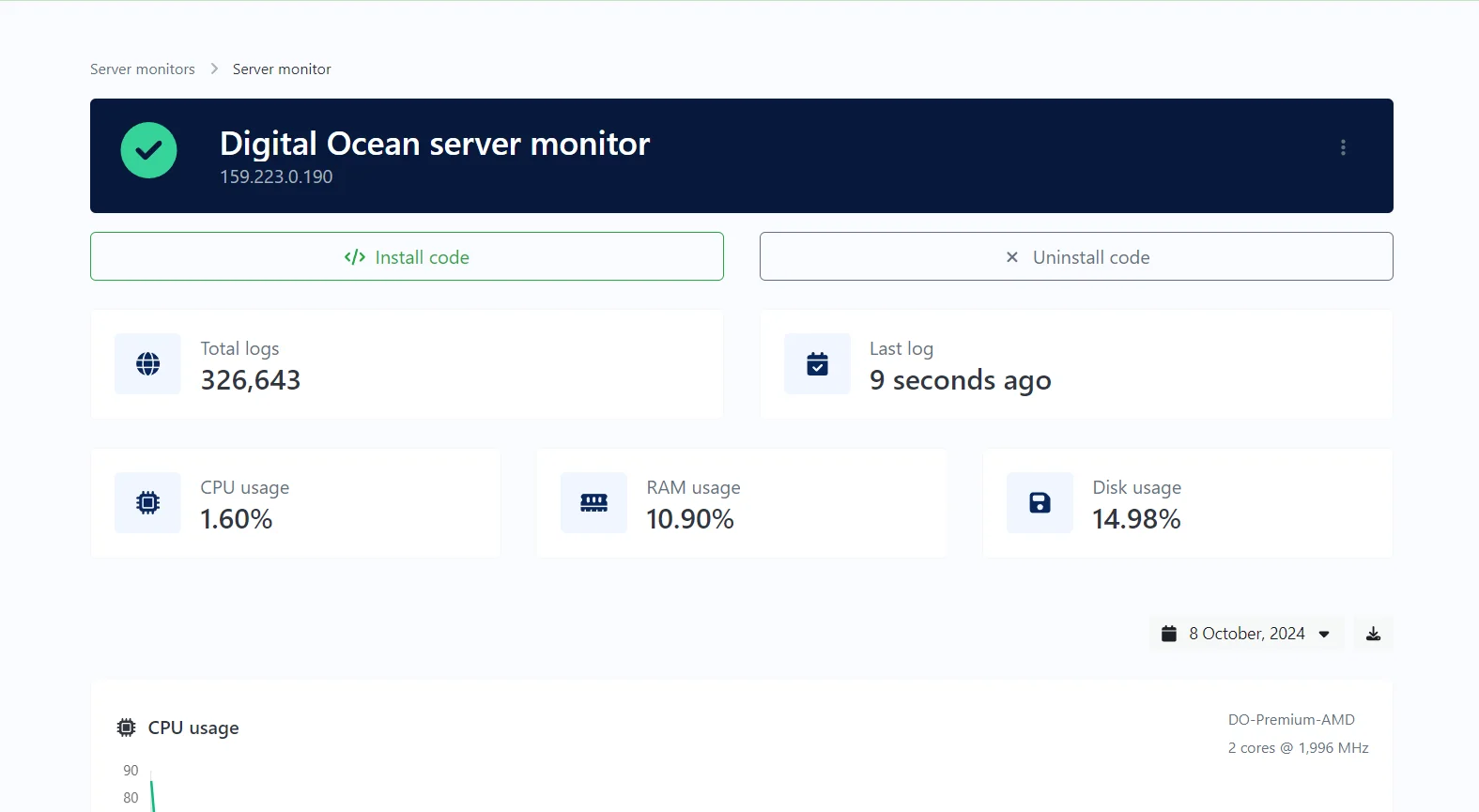Click the CPU chip icon in CPU usage card
The image size is (1479, 812).
(x=147, y=503)
